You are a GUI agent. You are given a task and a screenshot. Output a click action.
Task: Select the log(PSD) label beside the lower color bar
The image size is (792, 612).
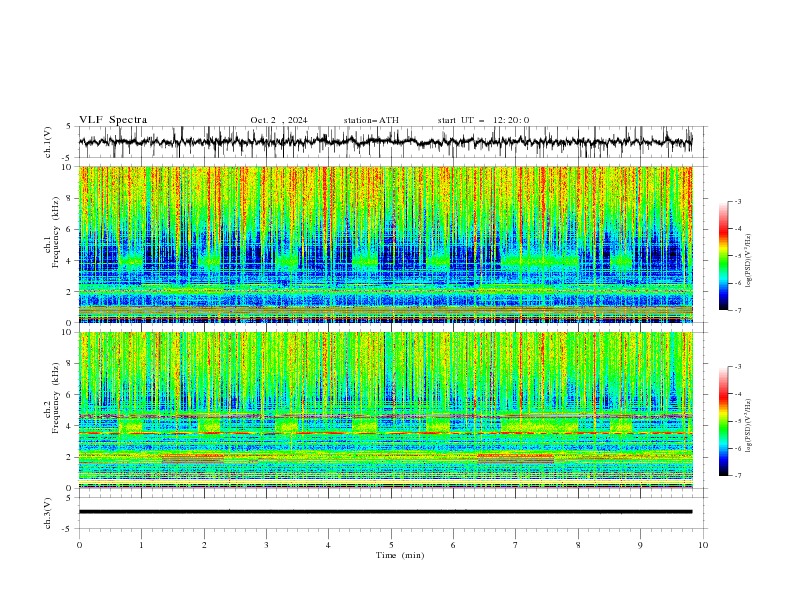coord(749,426)
